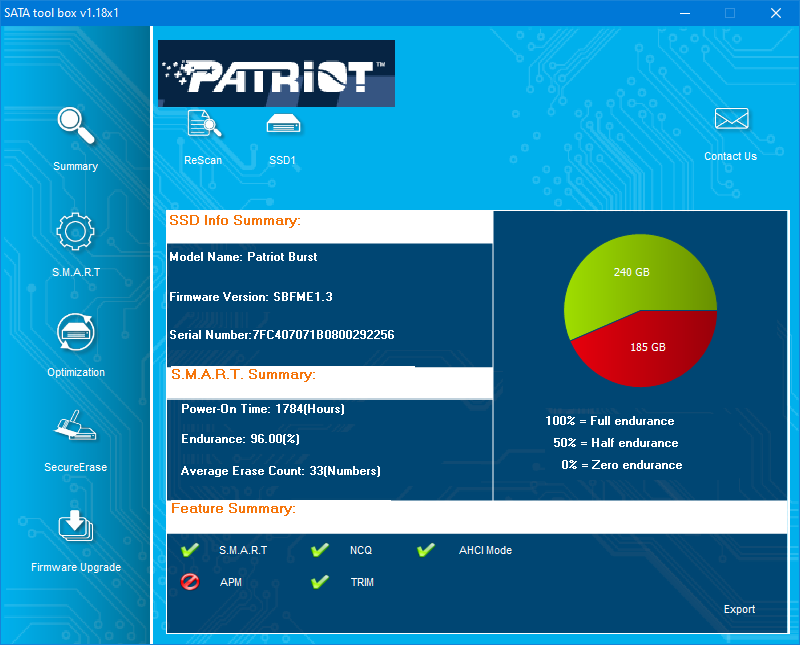The height and width of the screenshot is (645, 800).
Task: Click the Export button
Action: [739, 609]
